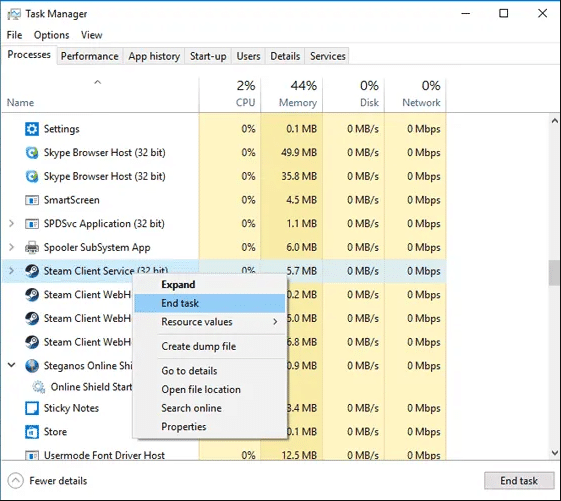Open the Options menu
Screen dimensions: 561x501
click(52, 35)
